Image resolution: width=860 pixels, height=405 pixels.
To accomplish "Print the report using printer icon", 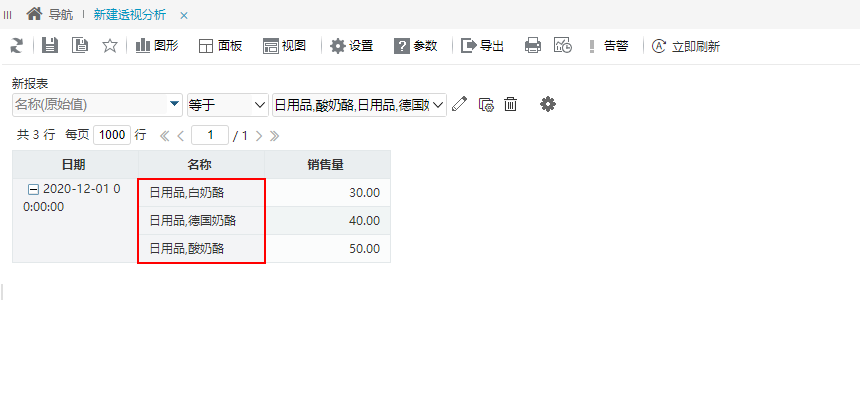I will (533, 46).
